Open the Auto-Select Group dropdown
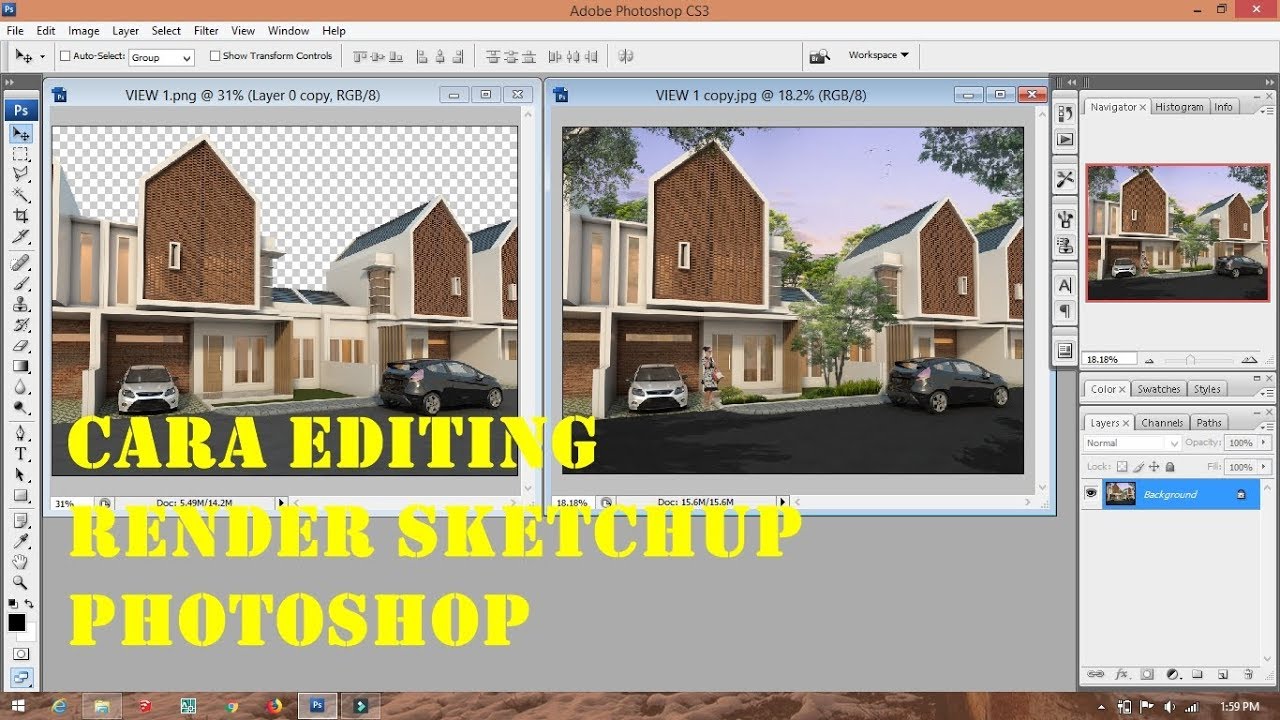 coord(161,58)
